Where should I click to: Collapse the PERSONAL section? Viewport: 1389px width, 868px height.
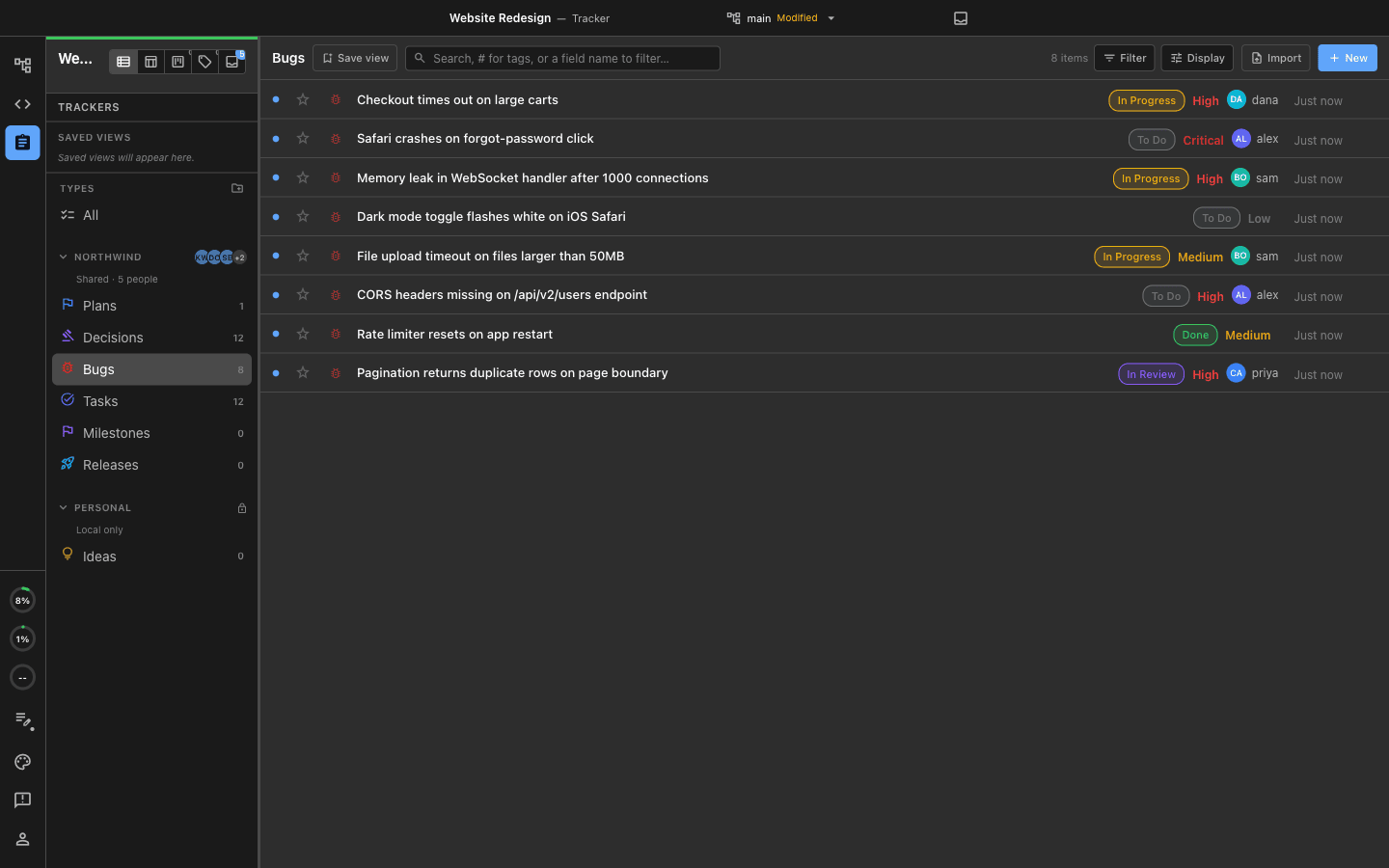63,507
